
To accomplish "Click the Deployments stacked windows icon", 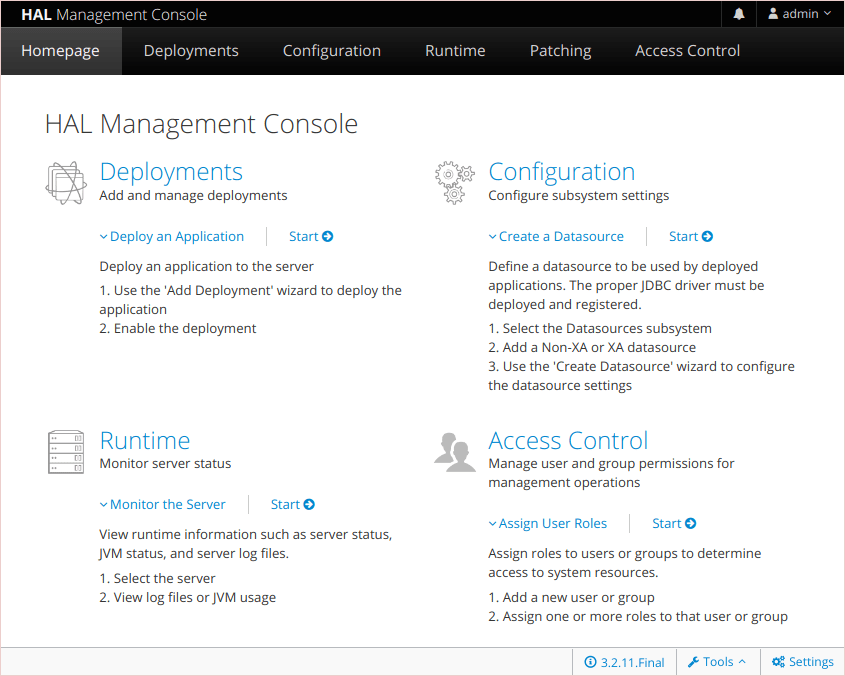I will click(x=66, y=183).
